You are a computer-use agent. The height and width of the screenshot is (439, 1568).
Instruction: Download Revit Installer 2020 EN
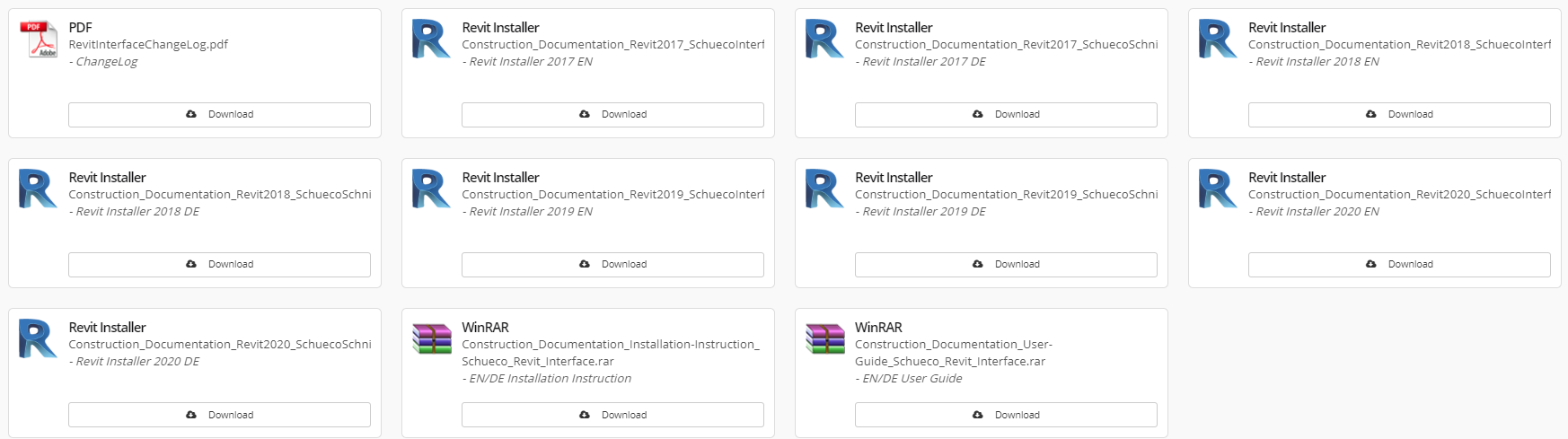(1399, 265)
